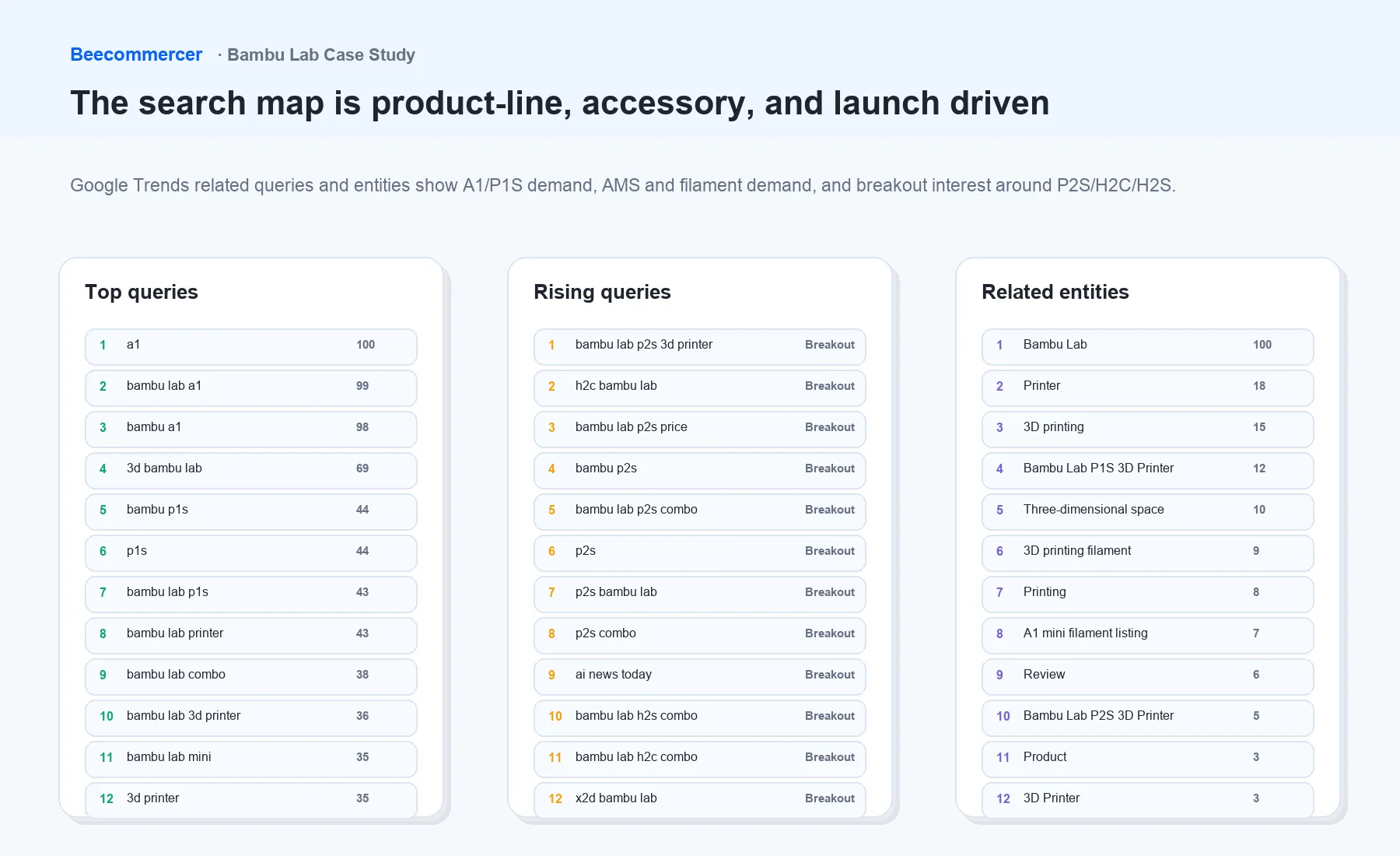Open the "Review" entity row
The width and height of the screenshot is (1400, 856).
pos(1148,676)
